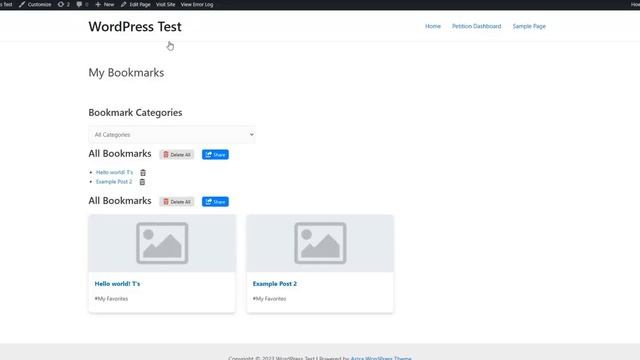The width and height of the screenshot is (640, 360).
Task: Open the Customize option in admin bar
Action: click(x=35, y=4)
